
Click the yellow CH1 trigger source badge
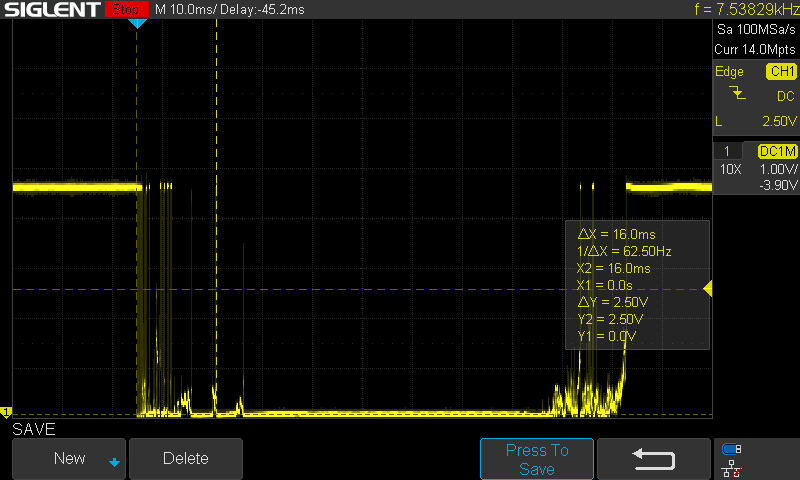(x=781, y=71)
